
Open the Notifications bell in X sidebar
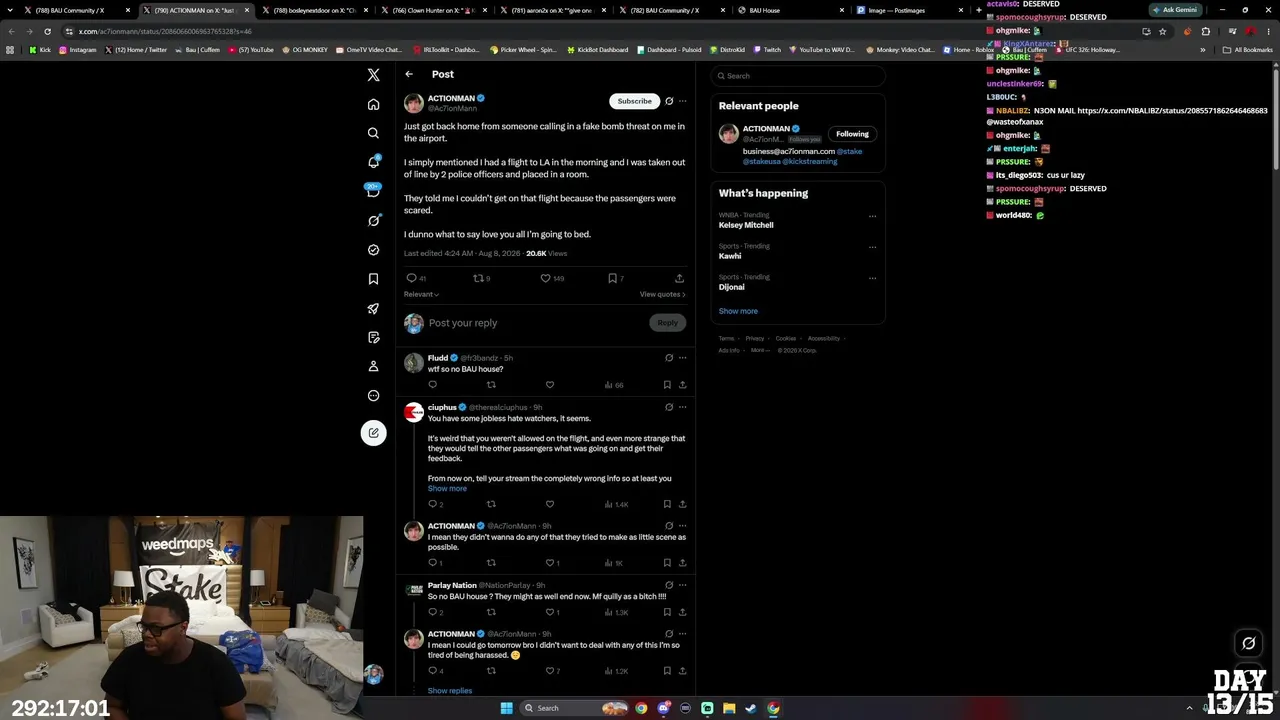click(373, 162)
